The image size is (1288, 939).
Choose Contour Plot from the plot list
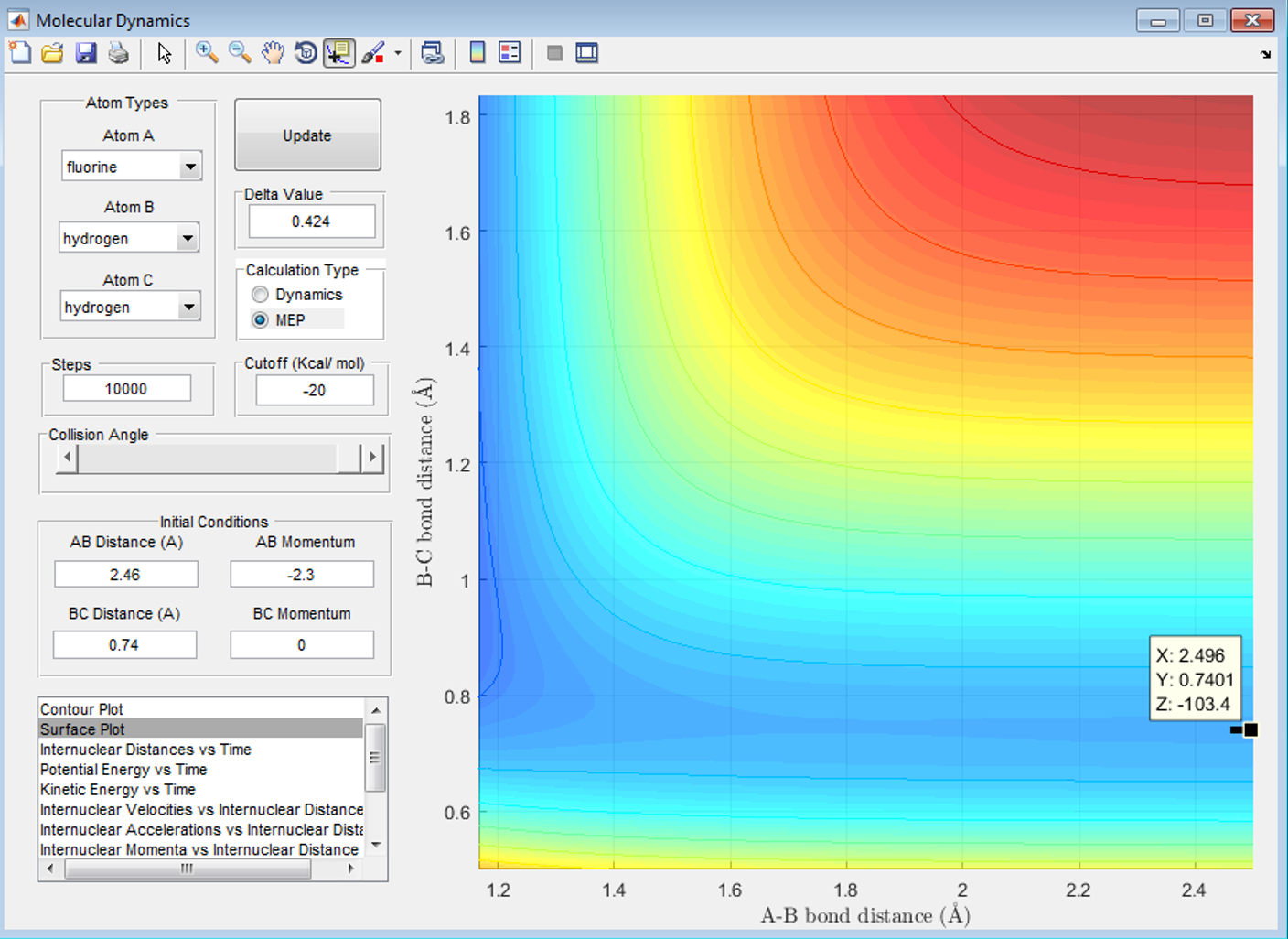pos(82,709)
